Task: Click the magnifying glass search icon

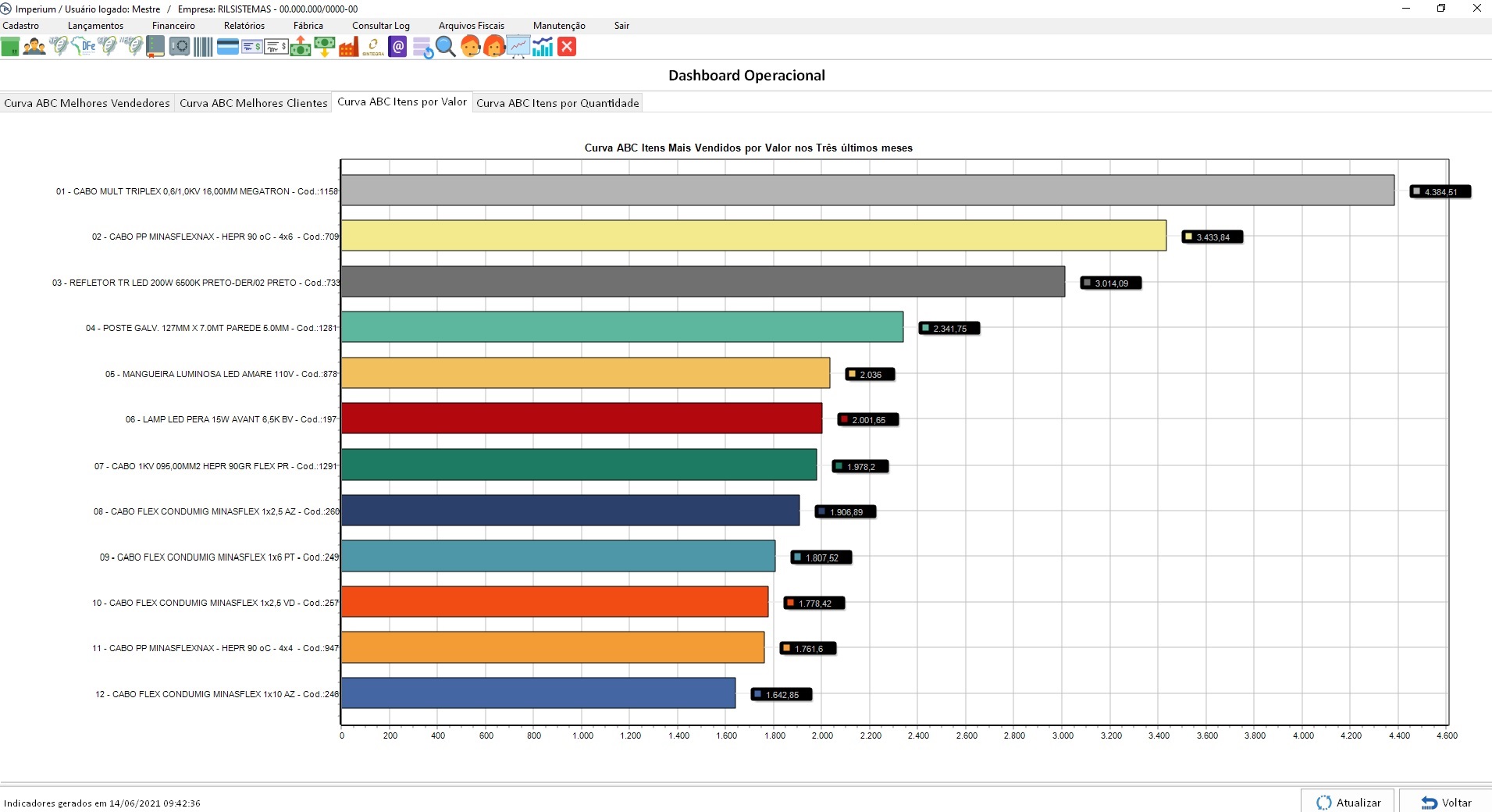Action: point(446,47)
